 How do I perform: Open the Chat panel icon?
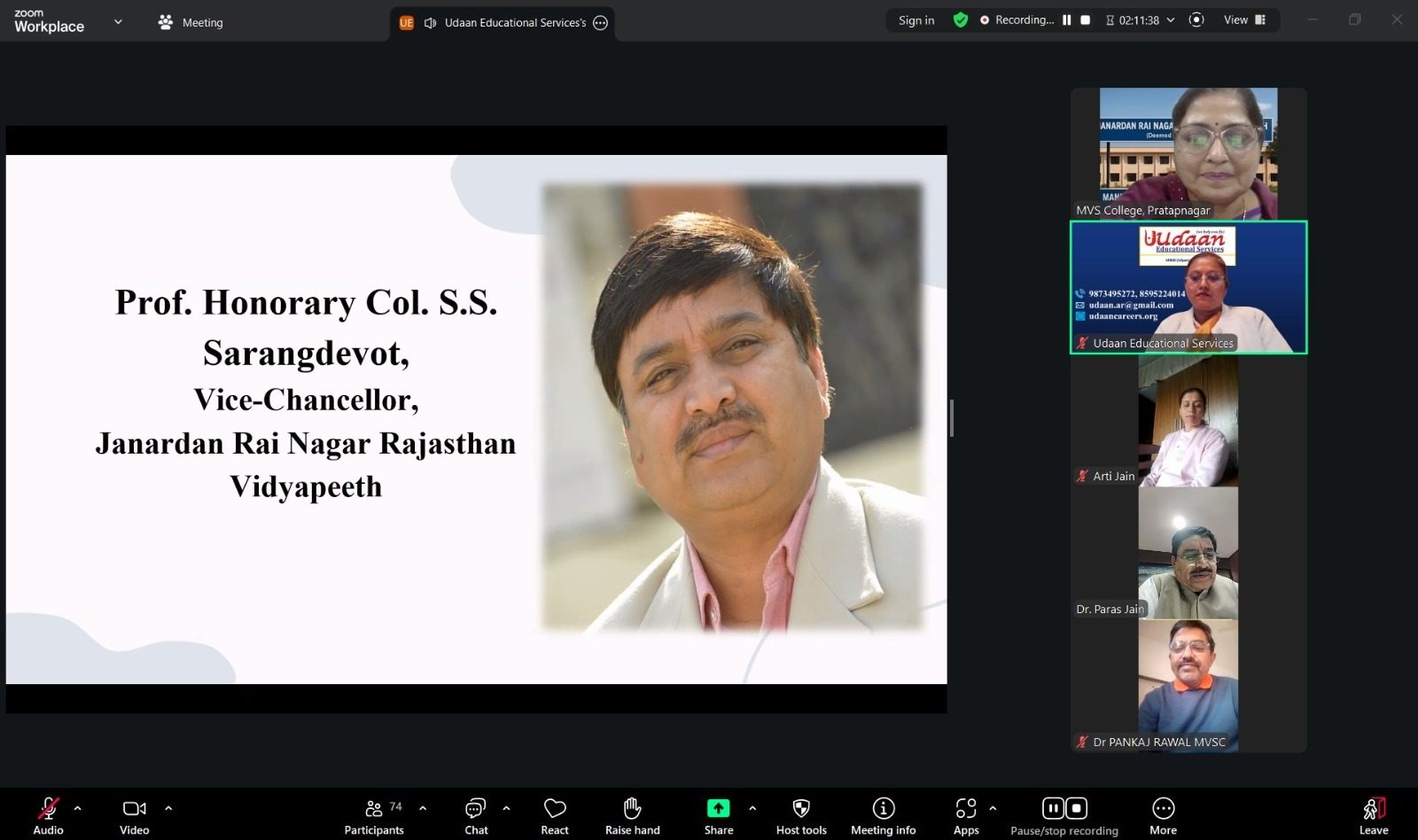476,809
